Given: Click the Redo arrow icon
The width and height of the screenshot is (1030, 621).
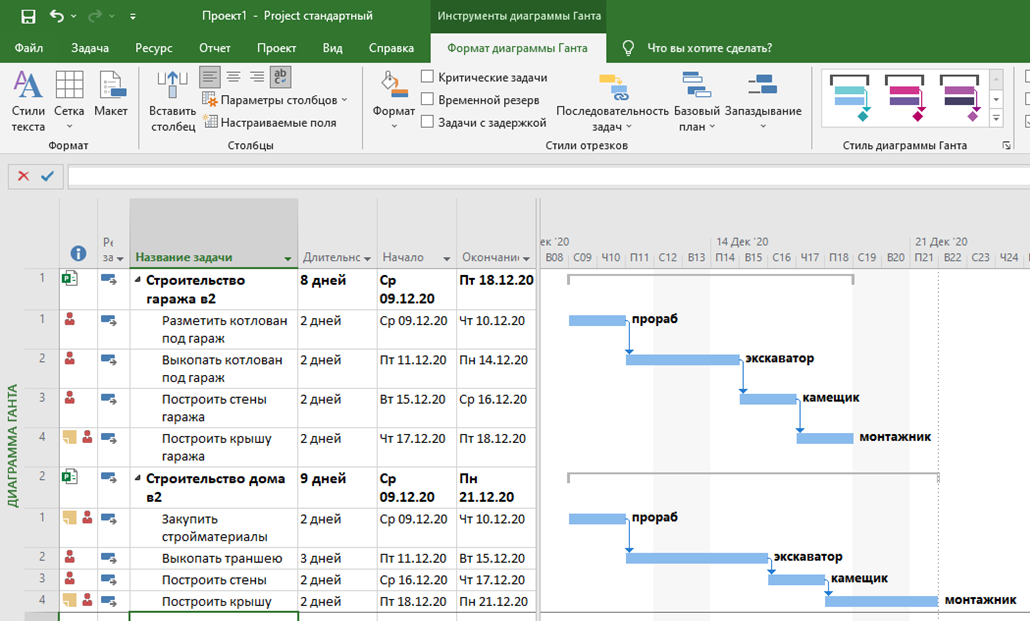Looking at the screenshot, I should click(95, 16).
